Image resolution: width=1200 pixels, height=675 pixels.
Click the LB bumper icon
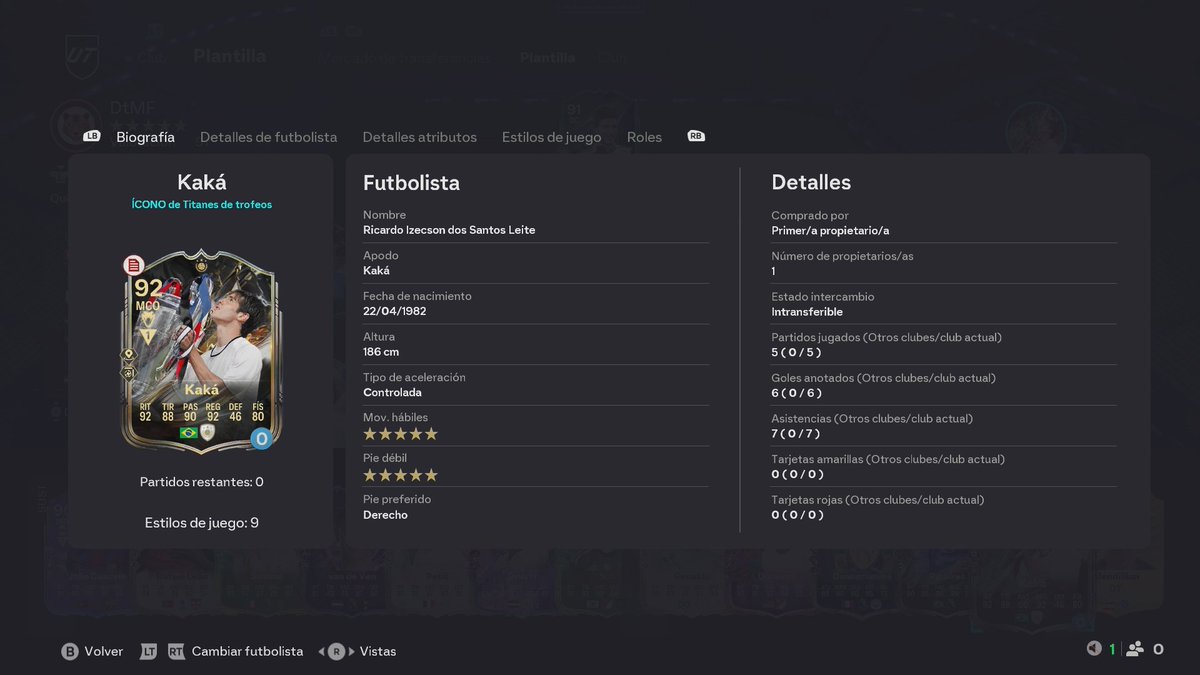pos(92,136)
